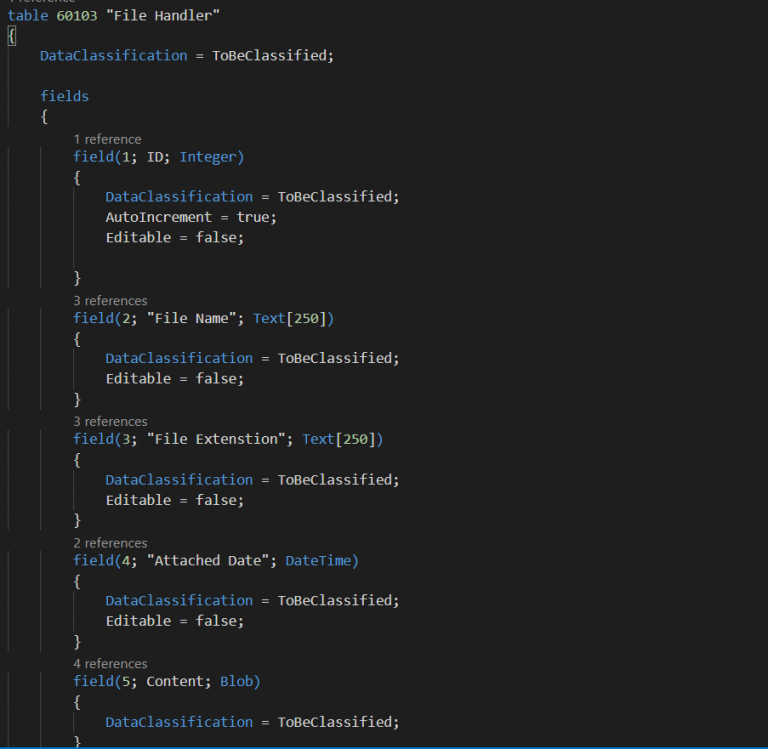Open '3 references' CodeLens above the File Extenstion field
Viewport: 768px width, 749px height.
110,421
